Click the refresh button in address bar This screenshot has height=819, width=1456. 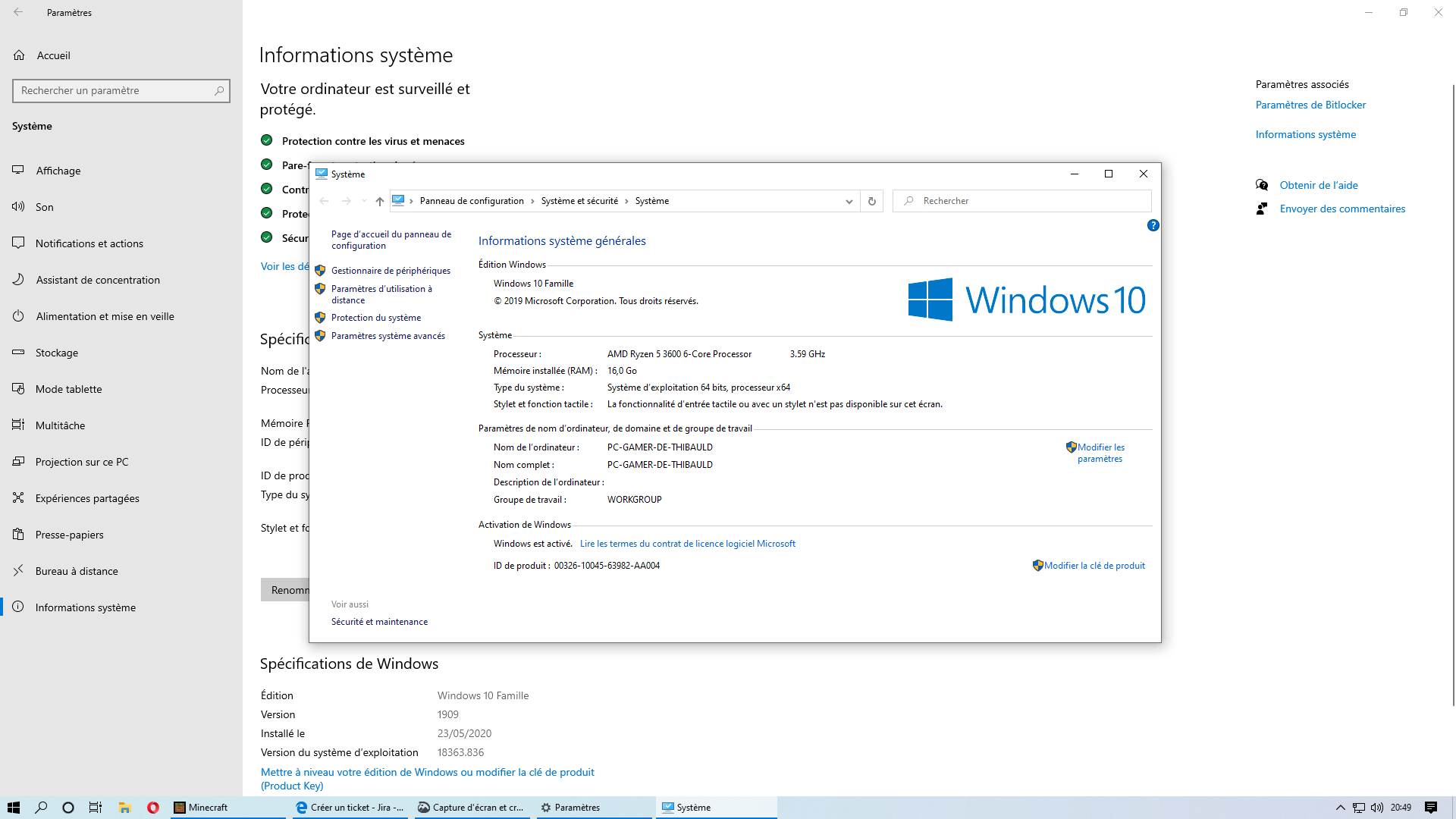[x=871, y=201]
